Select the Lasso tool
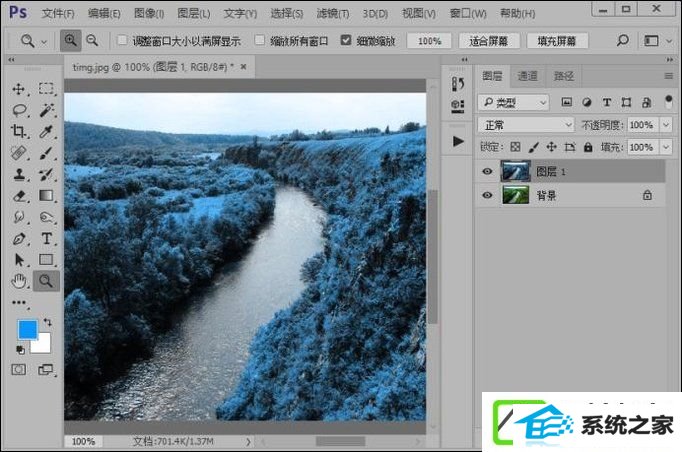The image size is (682, 452). click(19, 110)
